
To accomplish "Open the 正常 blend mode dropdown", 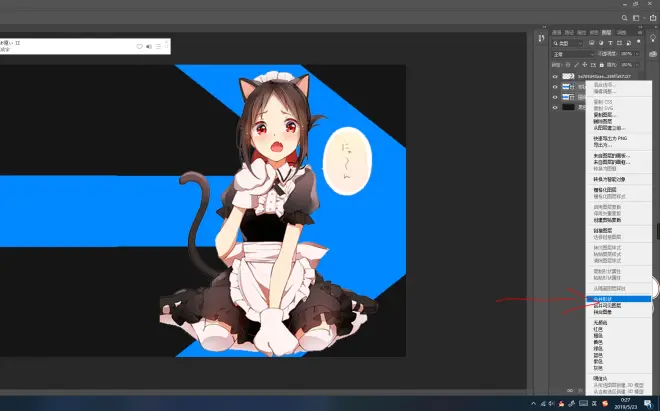I will 573,54.
